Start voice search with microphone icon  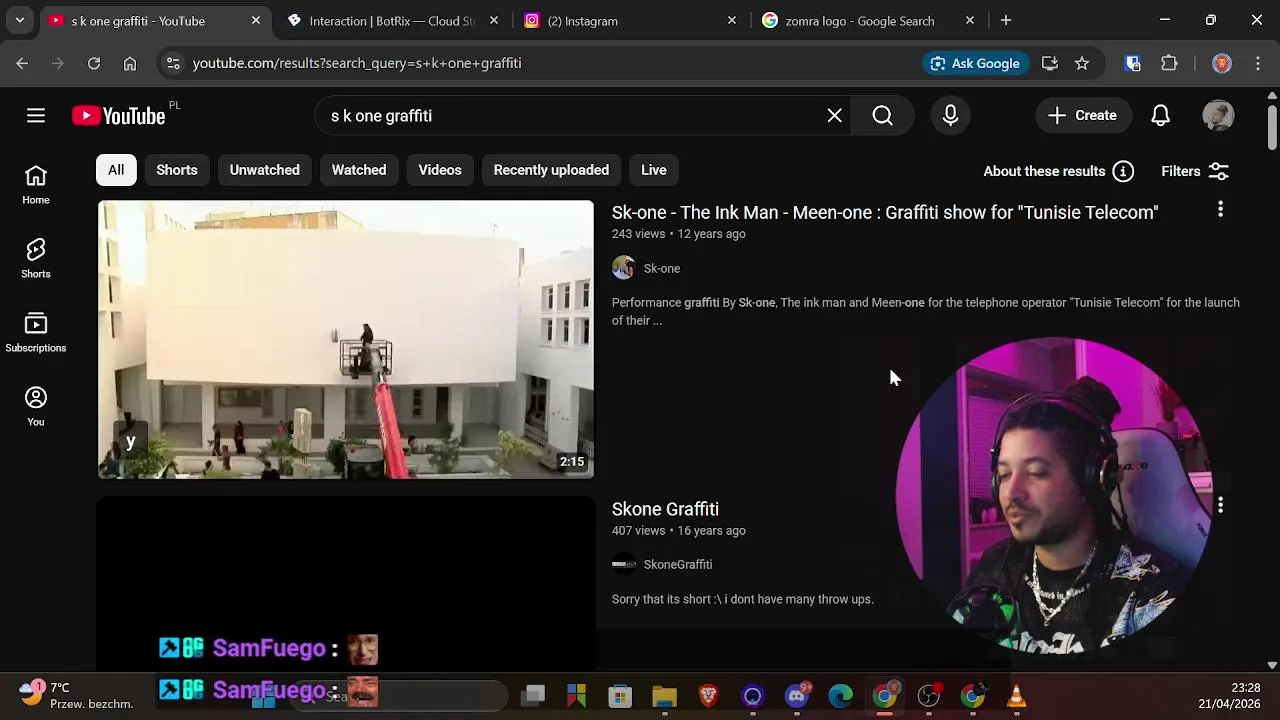point(951,116)
